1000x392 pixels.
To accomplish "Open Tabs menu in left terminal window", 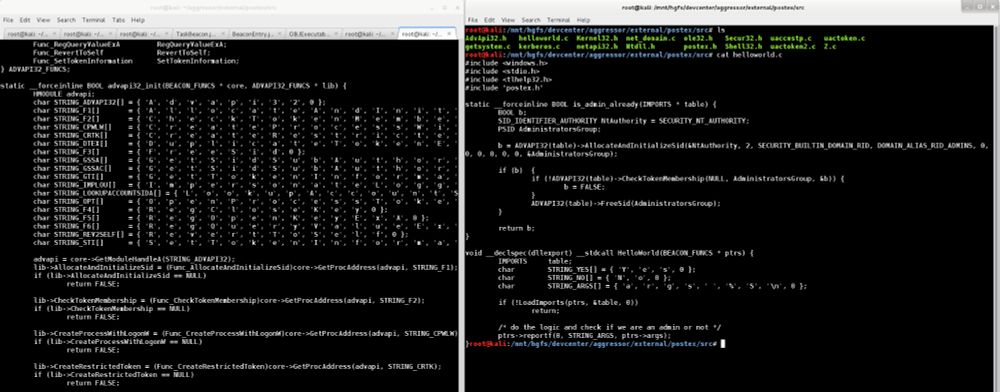I will (x=118, y=20).
